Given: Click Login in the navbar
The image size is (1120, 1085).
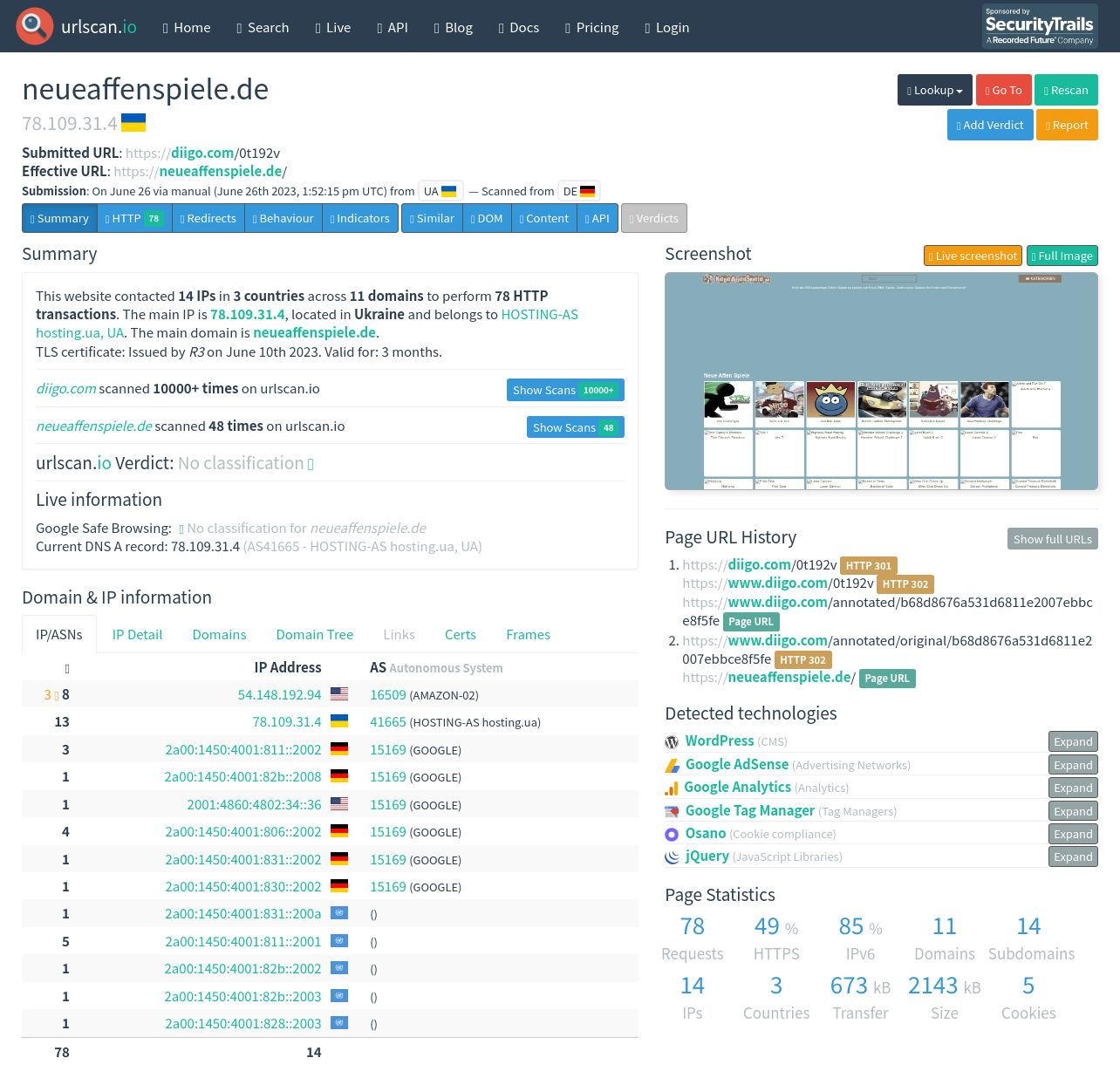Looking at the screenshot, I should tap(667, 27).
